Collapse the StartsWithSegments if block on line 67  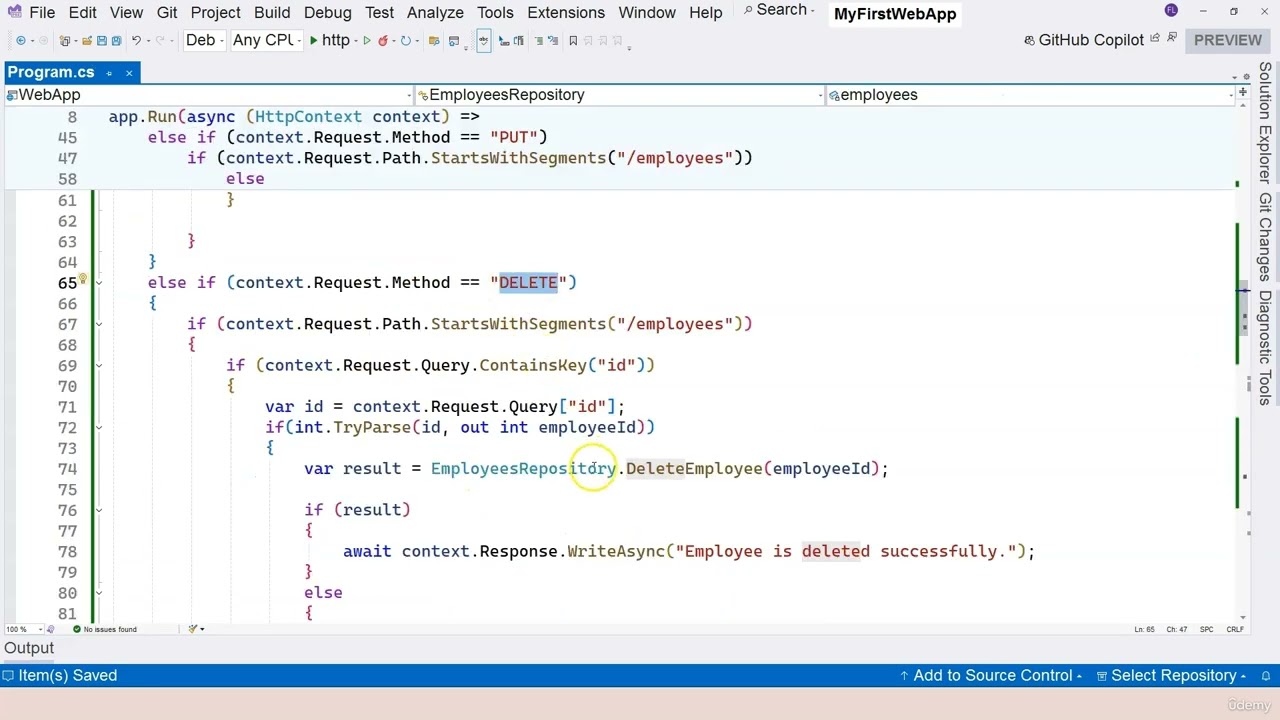click(x=98, y=324)
